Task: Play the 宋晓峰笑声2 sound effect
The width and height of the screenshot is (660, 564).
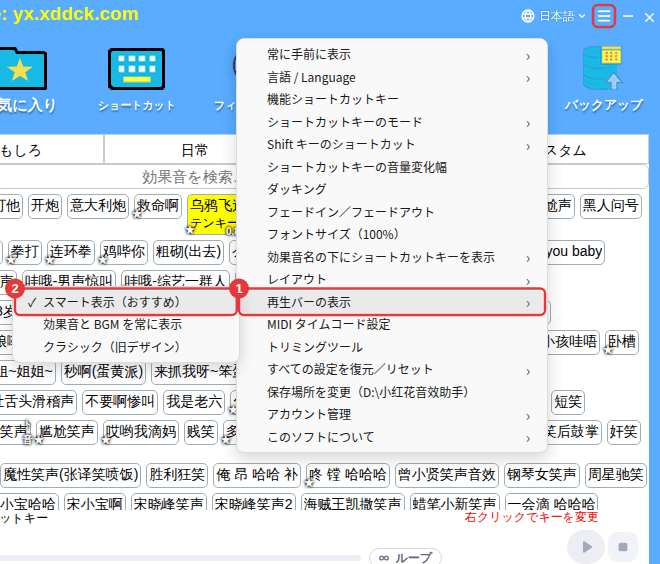Action: tap(253, 503)
